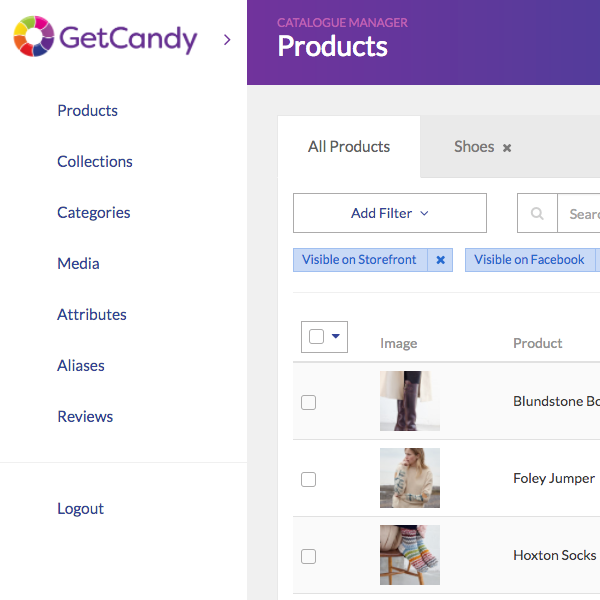Open Collections in the sidebar

(x=95, y=161)
